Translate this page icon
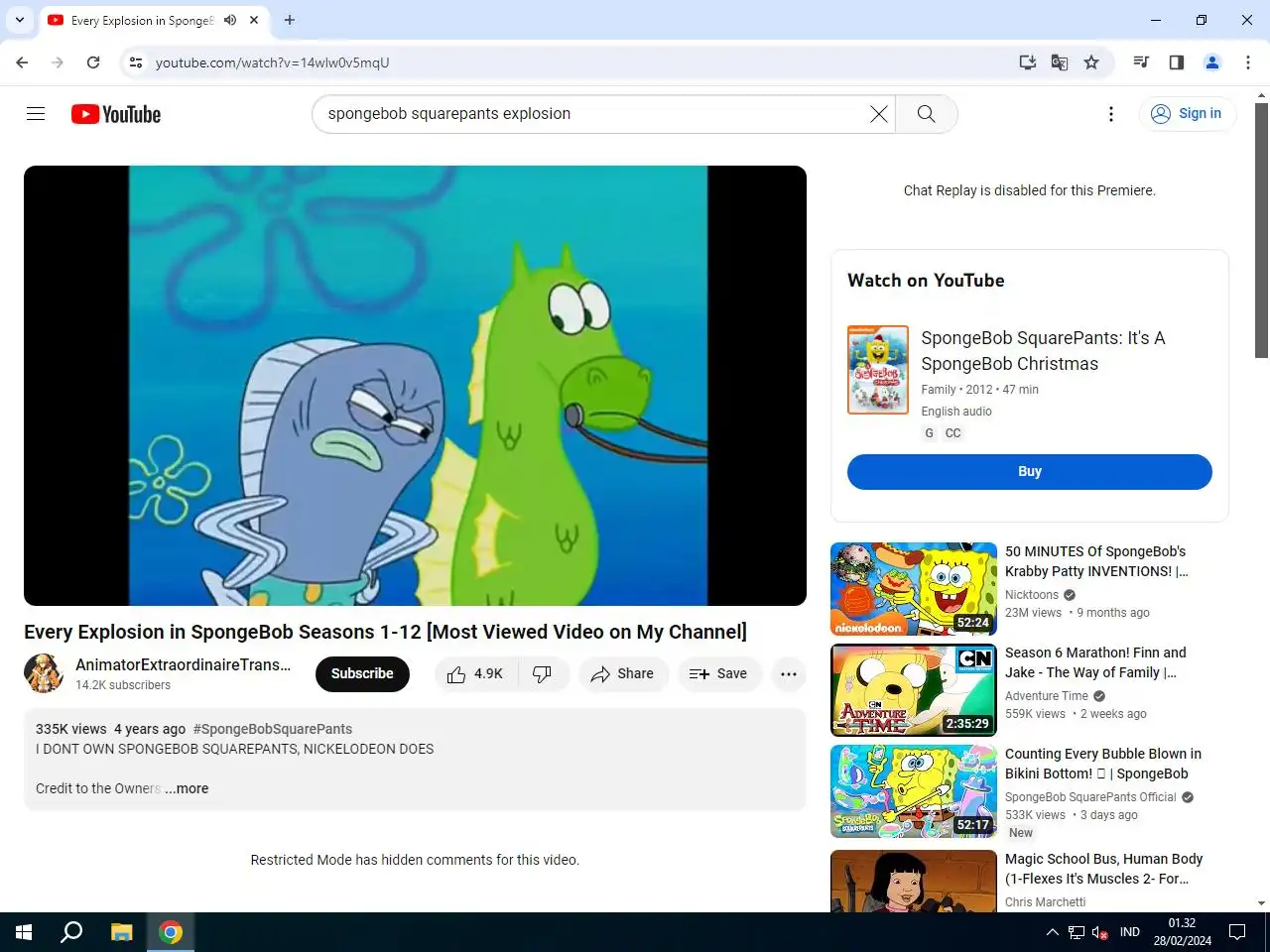Image resolution: width=1270 pixels, height=952 pixels. point(1060,62)
